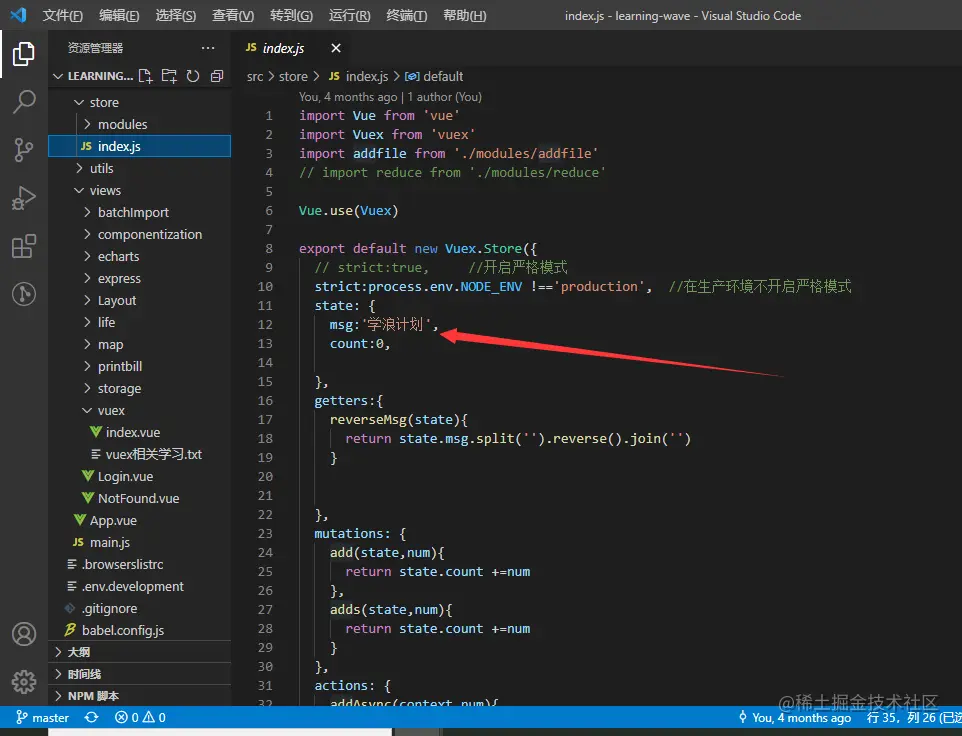Screen dimensions: 962x736
Task: Click the New Folder icon in explorer header
Action: (169, 76)
